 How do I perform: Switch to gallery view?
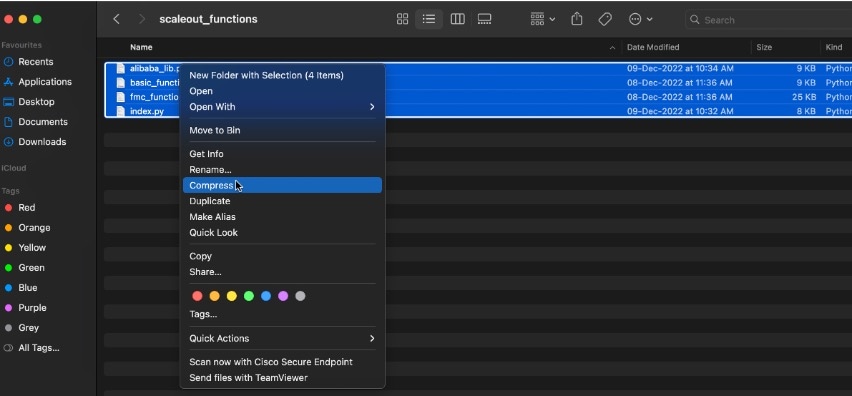[484, 20]
